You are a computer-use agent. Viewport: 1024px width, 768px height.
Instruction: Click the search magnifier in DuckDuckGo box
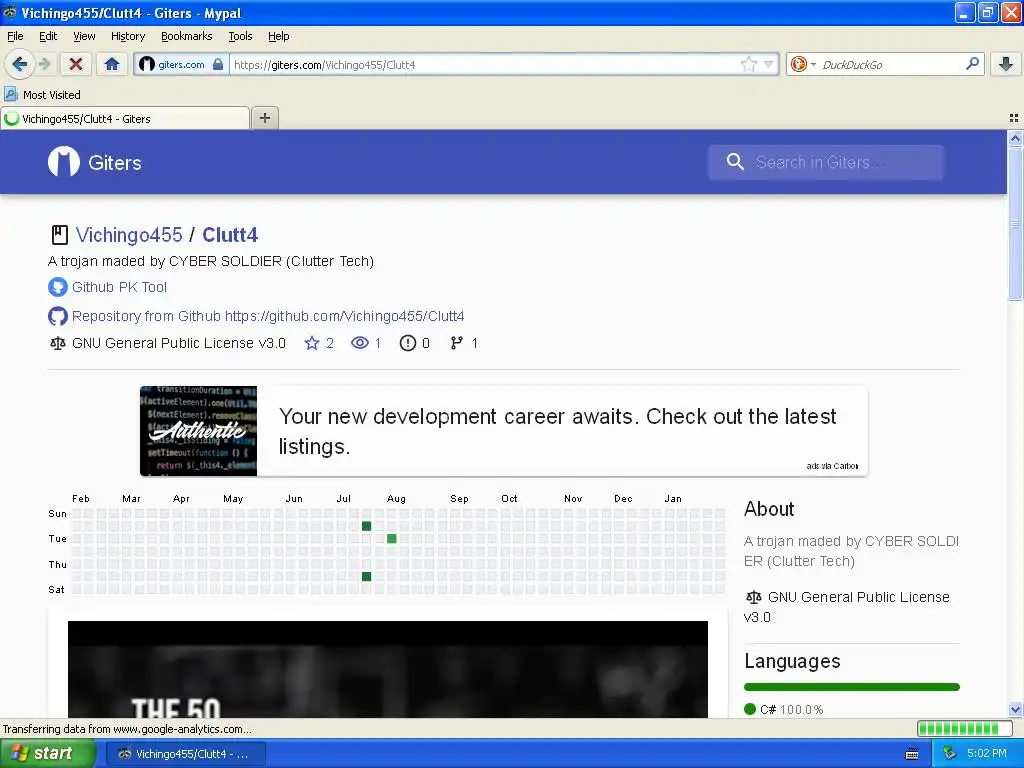point(972,63)
